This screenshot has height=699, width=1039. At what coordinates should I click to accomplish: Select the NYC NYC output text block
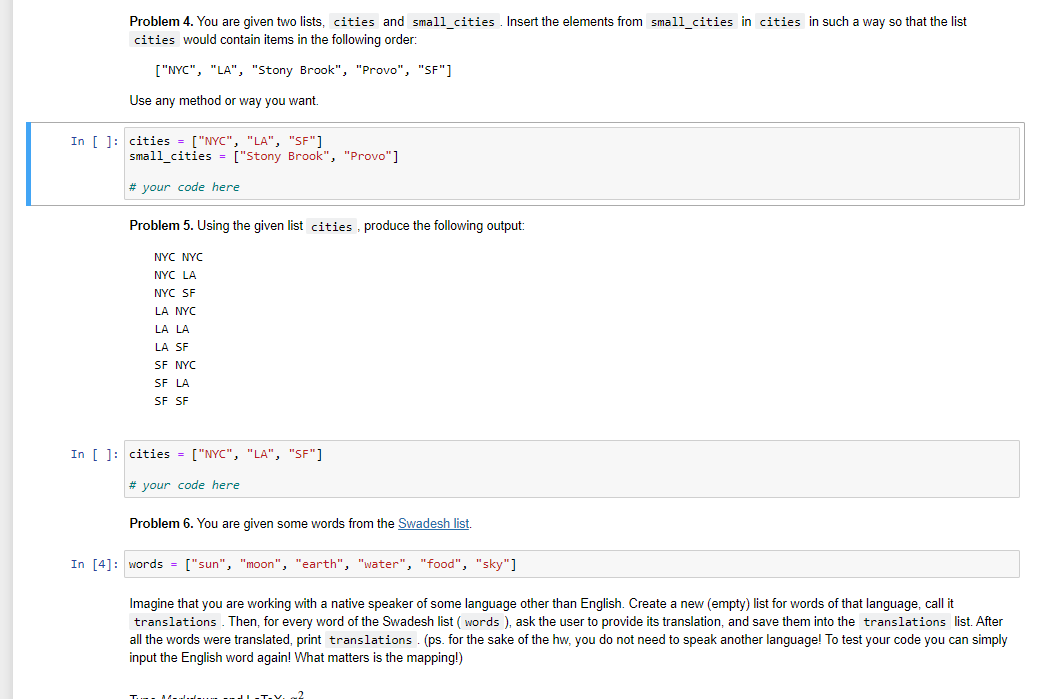tap(174, 328)
